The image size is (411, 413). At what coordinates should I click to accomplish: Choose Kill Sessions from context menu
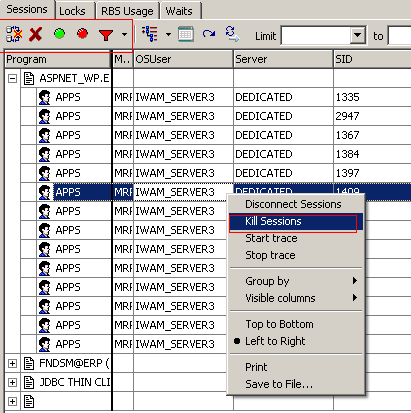pos(296,221)
